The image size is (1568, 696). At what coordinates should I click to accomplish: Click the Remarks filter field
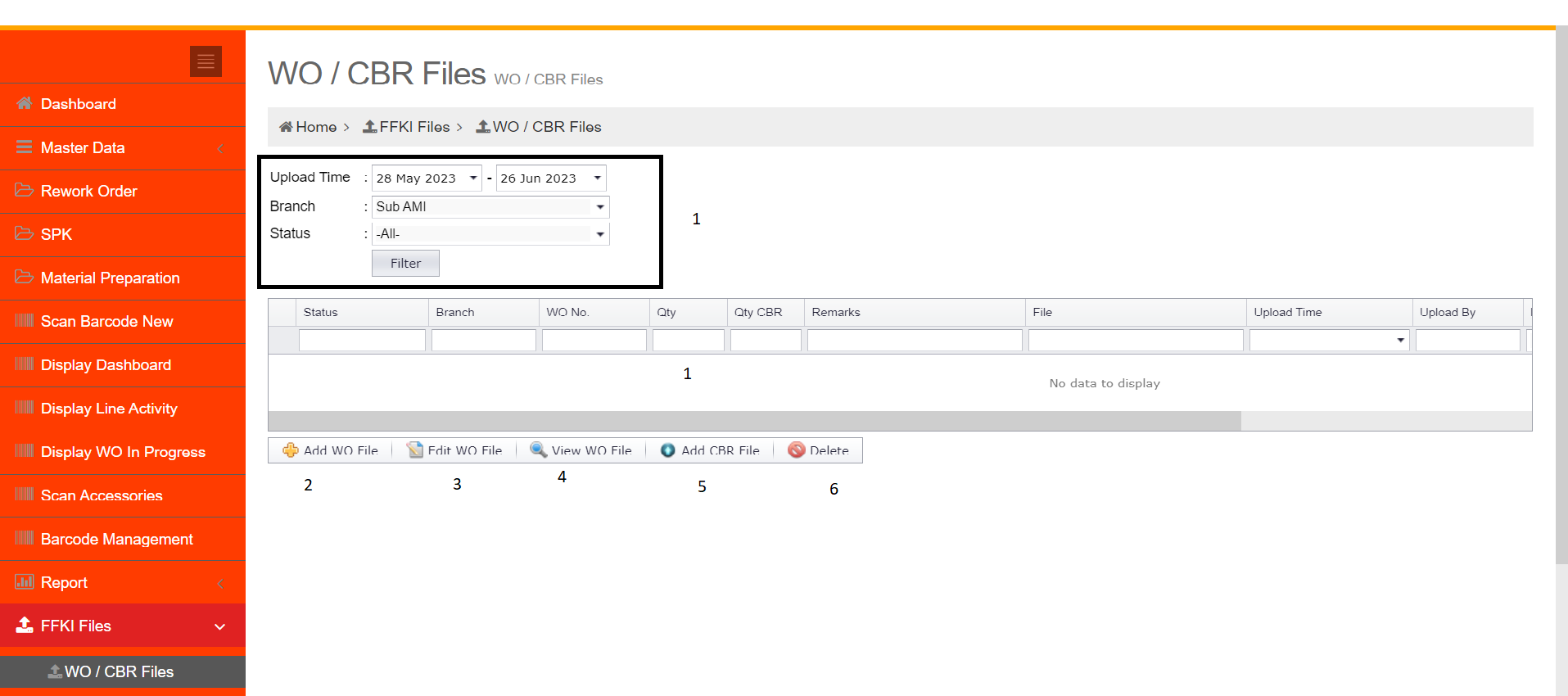(915, 340)
